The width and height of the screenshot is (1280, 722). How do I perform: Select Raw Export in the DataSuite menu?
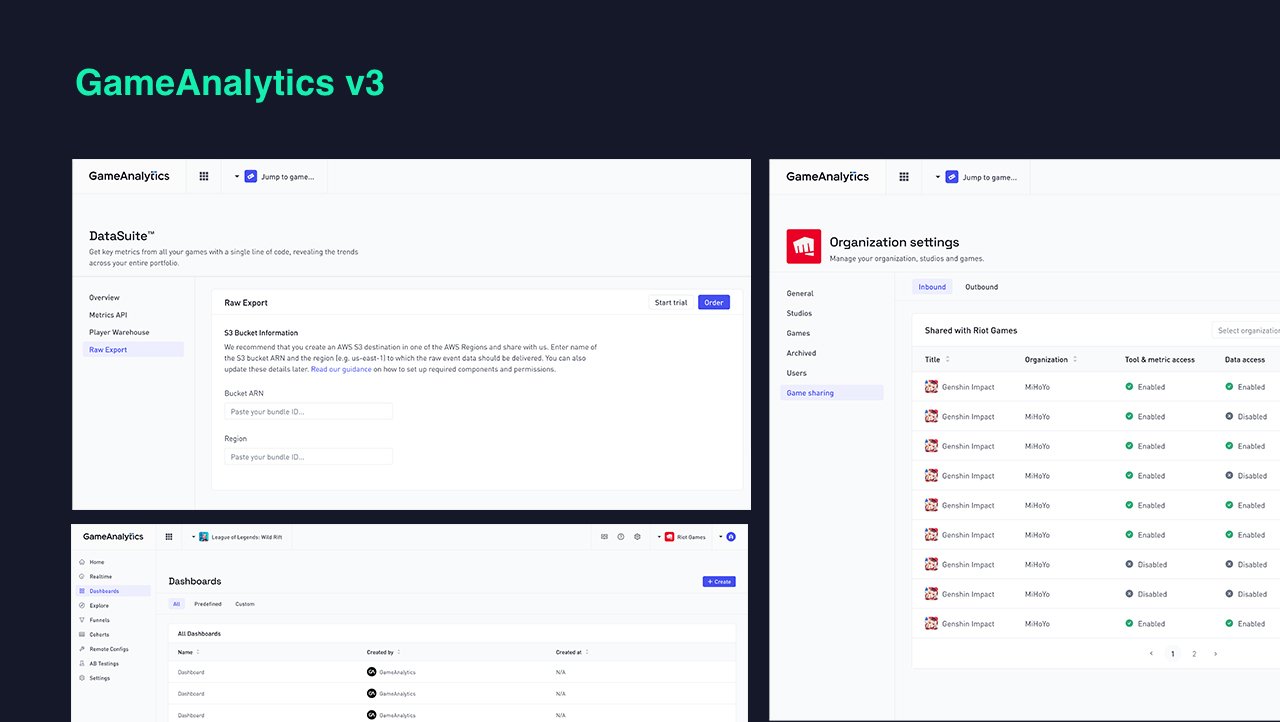pos(133,350)
